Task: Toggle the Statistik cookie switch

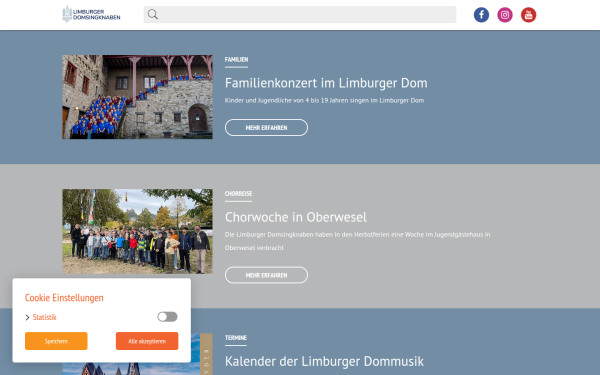Action: 167,316
